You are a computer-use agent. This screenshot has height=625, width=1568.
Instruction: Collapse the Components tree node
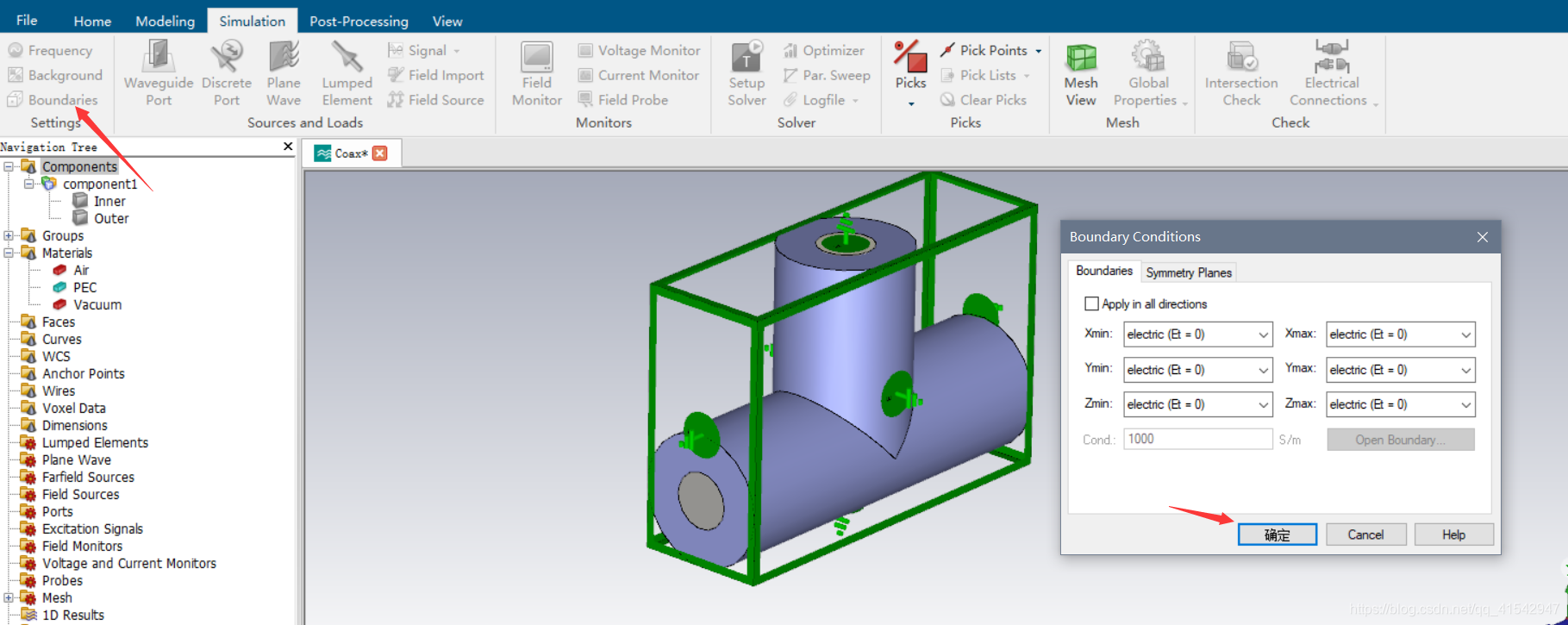9,166
